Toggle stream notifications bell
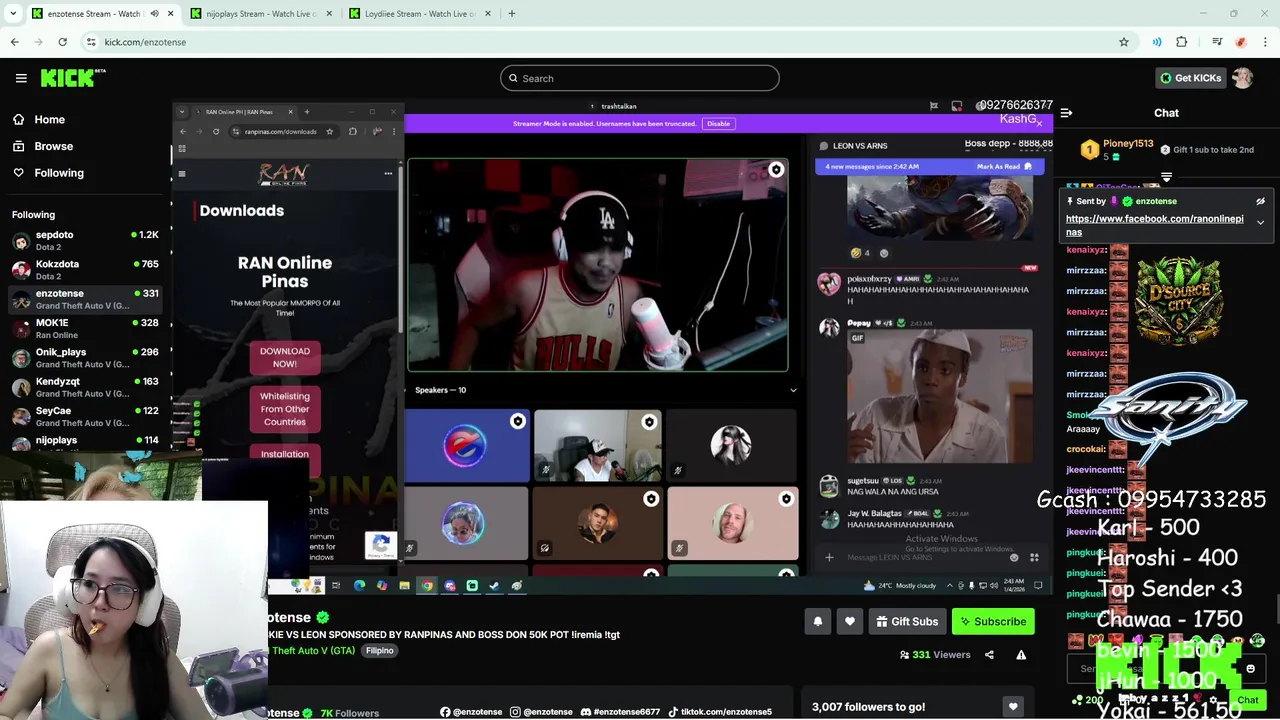This screenshot has width=1280, height=720. (x=817, y=621)
